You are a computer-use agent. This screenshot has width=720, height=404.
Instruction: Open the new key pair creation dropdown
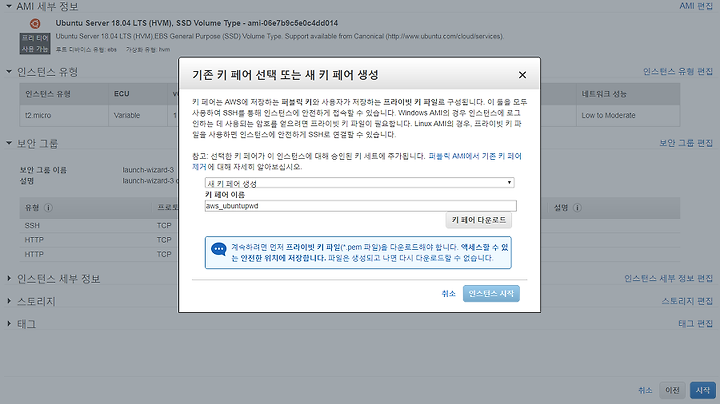[359, 183]
